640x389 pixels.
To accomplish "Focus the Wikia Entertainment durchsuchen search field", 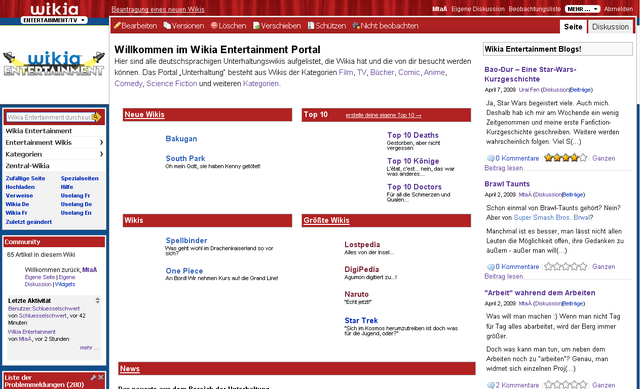I will 49,117.
